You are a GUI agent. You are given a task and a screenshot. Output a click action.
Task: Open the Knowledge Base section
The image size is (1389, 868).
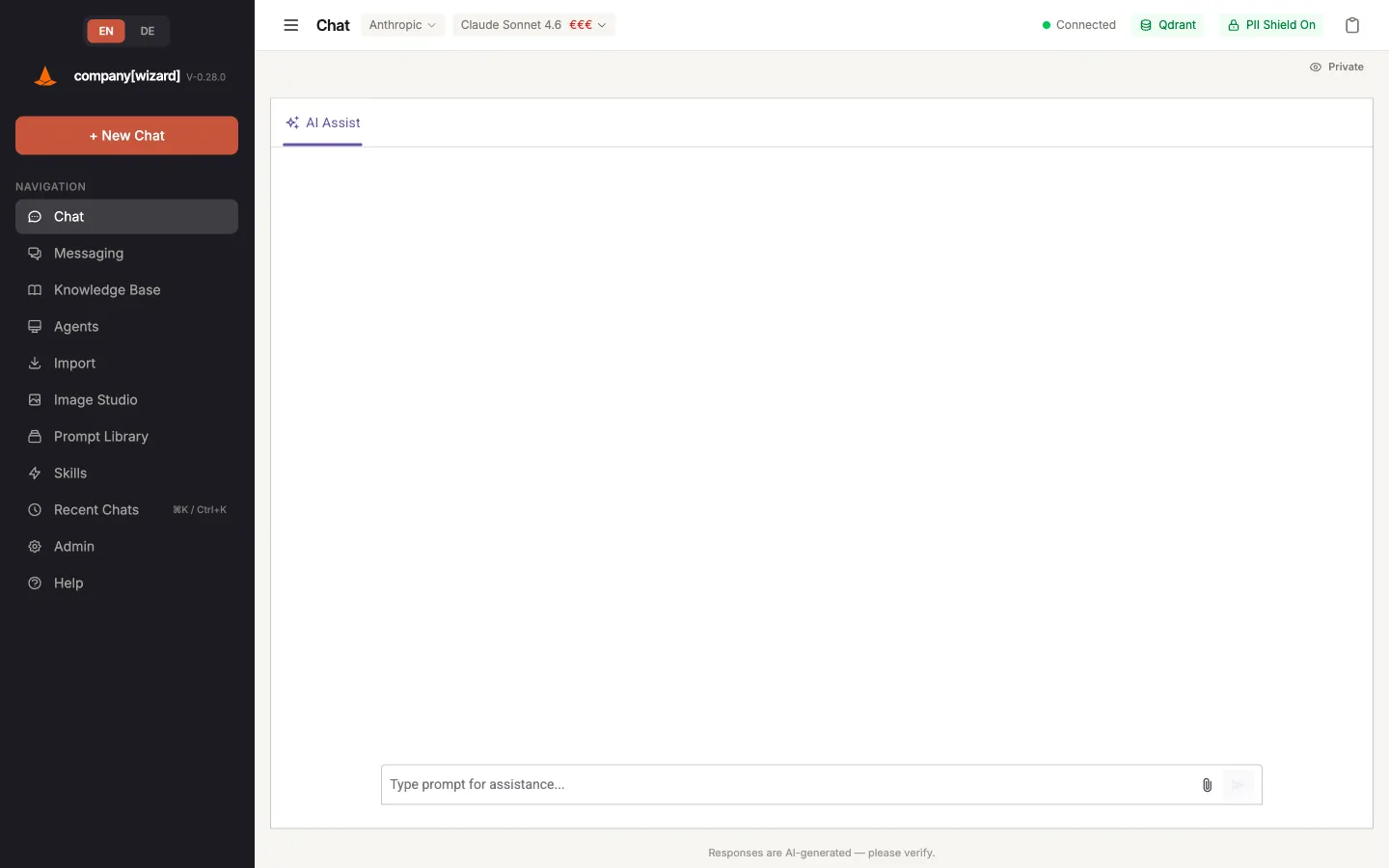pos(126,290)
